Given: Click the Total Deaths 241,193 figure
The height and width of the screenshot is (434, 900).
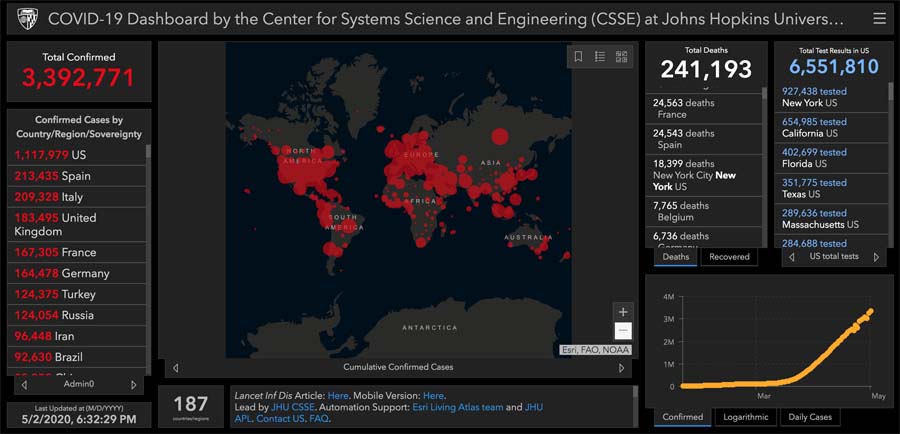Looking at the screenshot, I should (x=706, y=69).
